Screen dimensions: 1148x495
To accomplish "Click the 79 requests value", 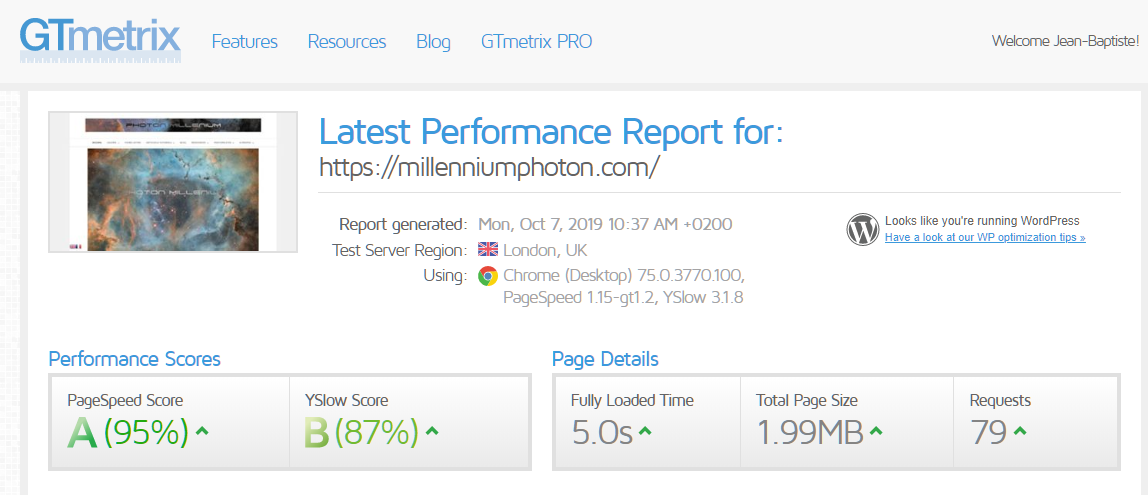I will tap(988, 433).
